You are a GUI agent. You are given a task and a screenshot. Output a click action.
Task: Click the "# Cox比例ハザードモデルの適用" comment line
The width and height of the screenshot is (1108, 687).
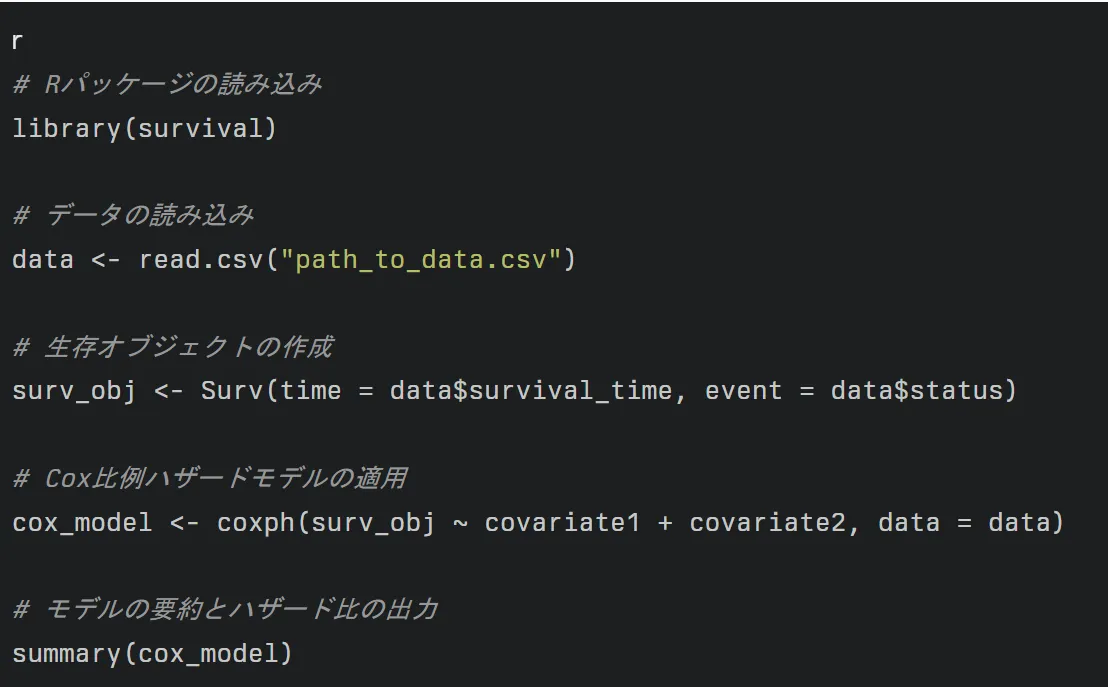[x=209, y=478]
